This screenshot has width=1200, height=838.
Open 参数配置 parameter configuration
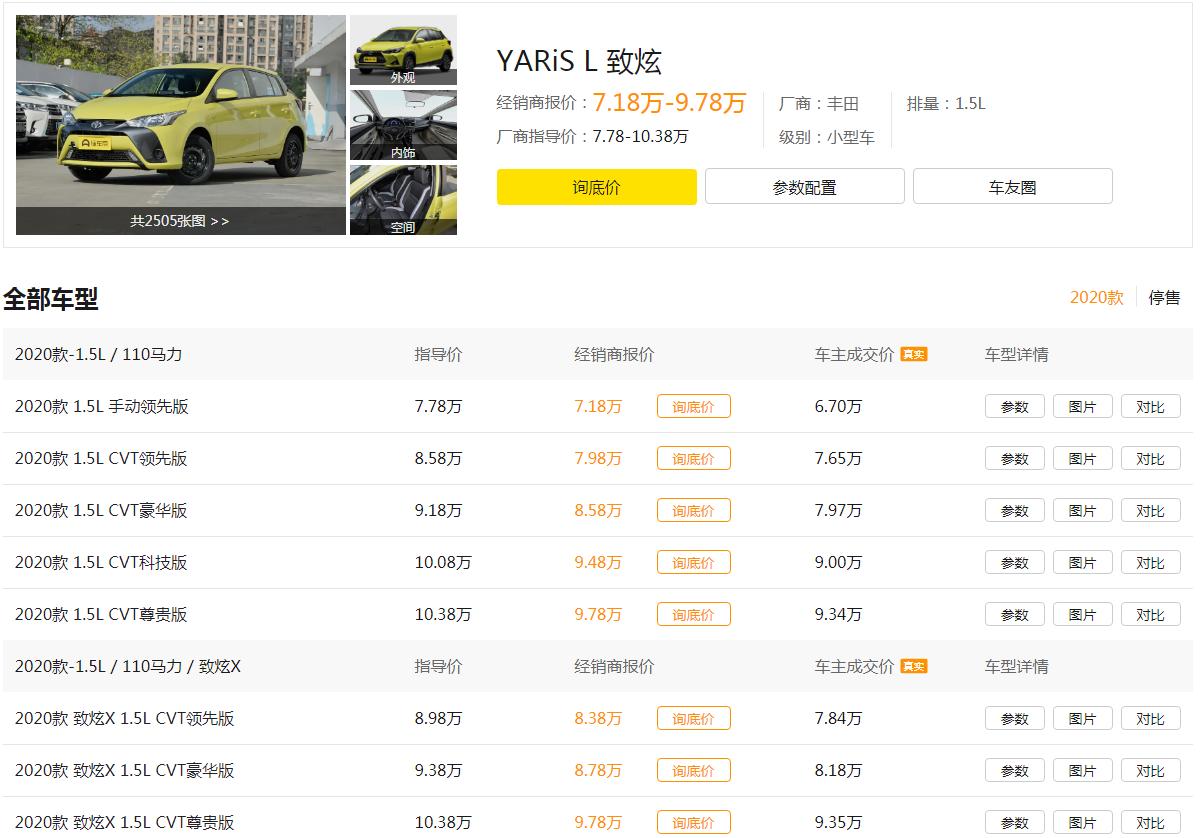(804, 185)
